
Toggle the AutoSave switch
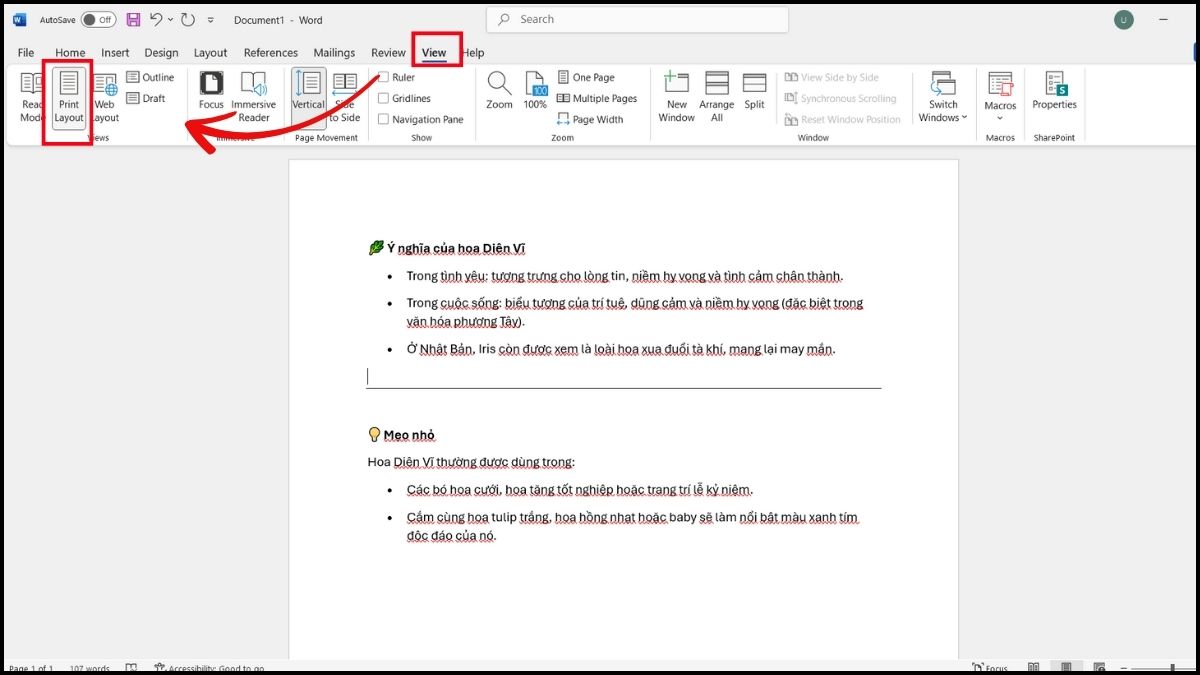click(98, 19)
